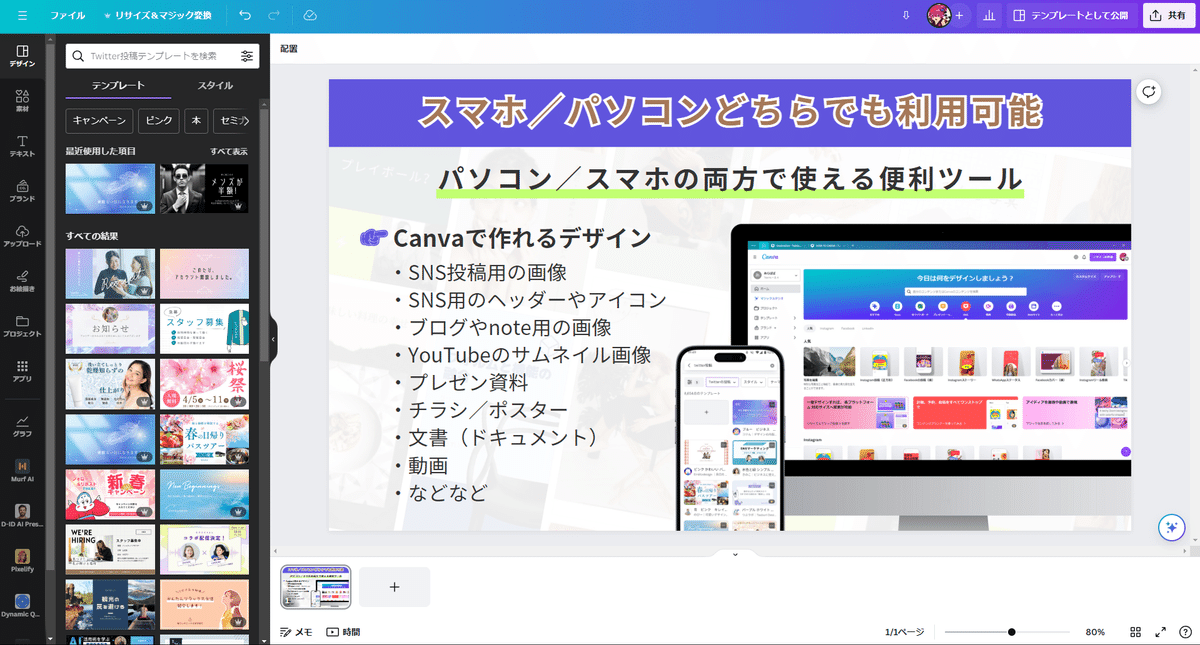Collapse the page thumbnails strip chevron
The image size is (1200, 645).
[x=735, y=554]
